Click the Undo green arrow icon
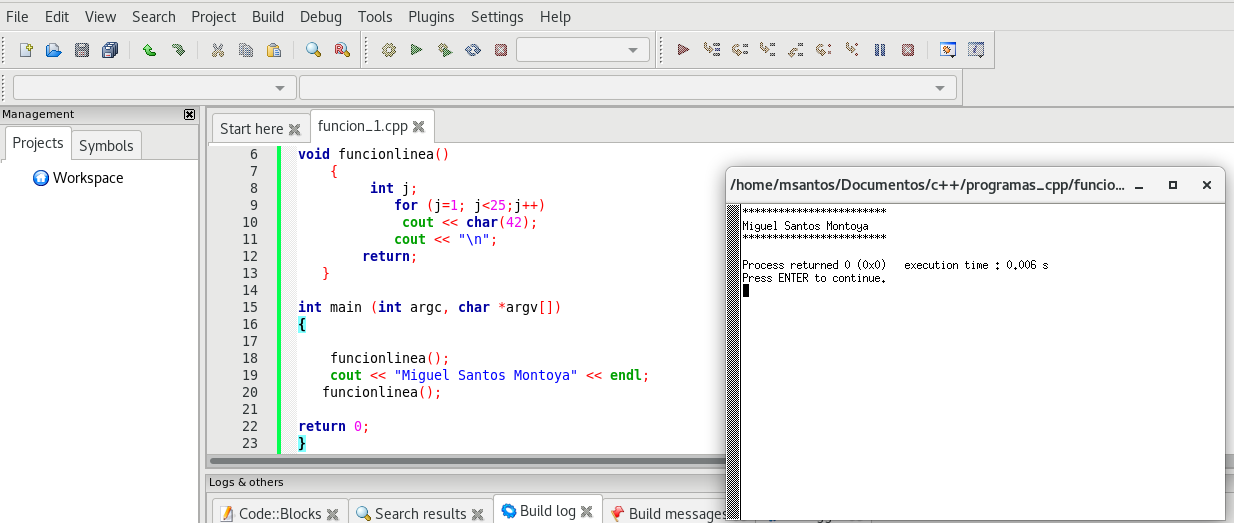1234x523 pixels. tap(150, 50)
